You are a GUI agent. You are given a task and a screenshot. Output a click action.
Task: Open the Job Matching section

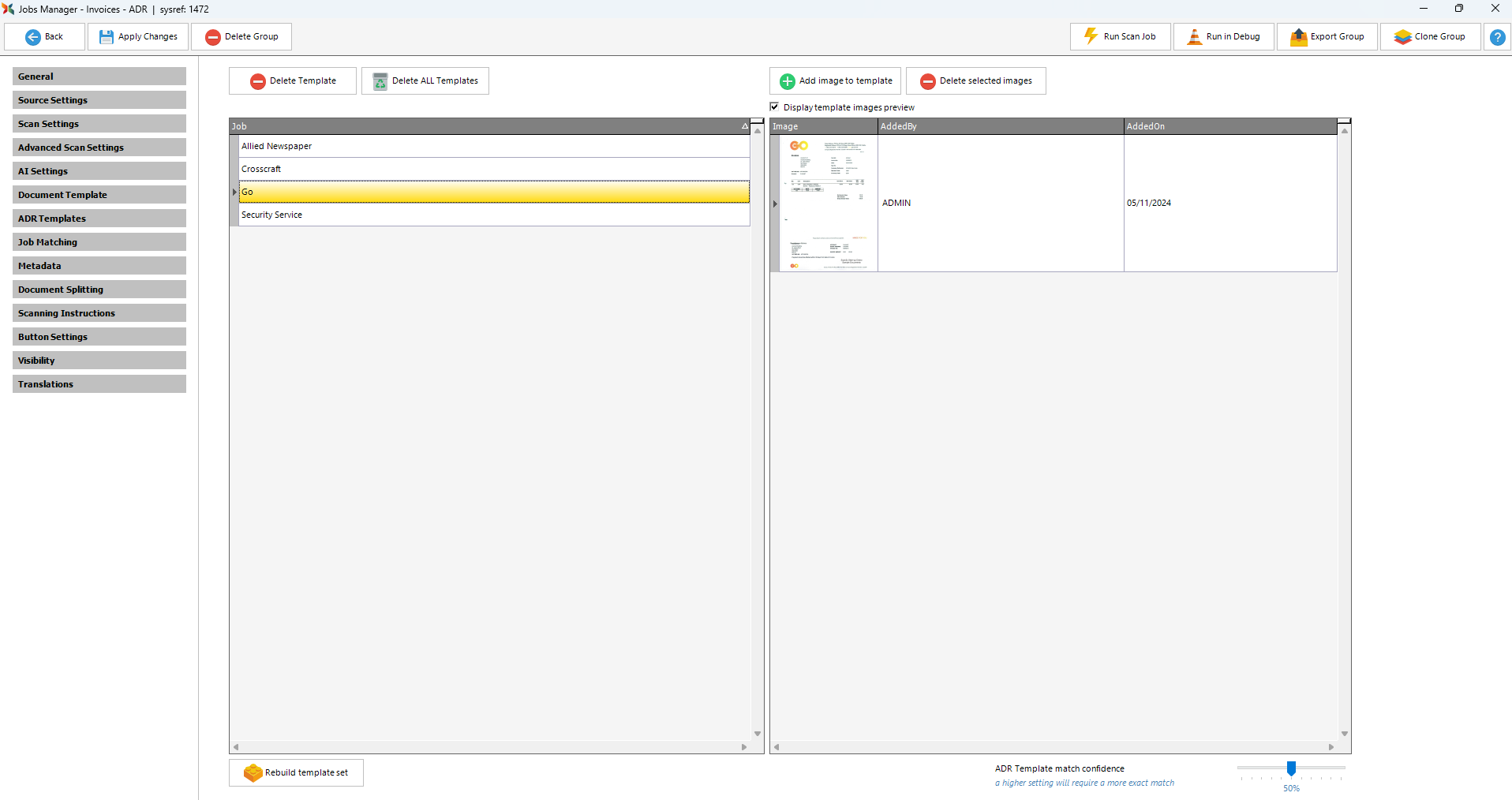(x=99, y=242)
